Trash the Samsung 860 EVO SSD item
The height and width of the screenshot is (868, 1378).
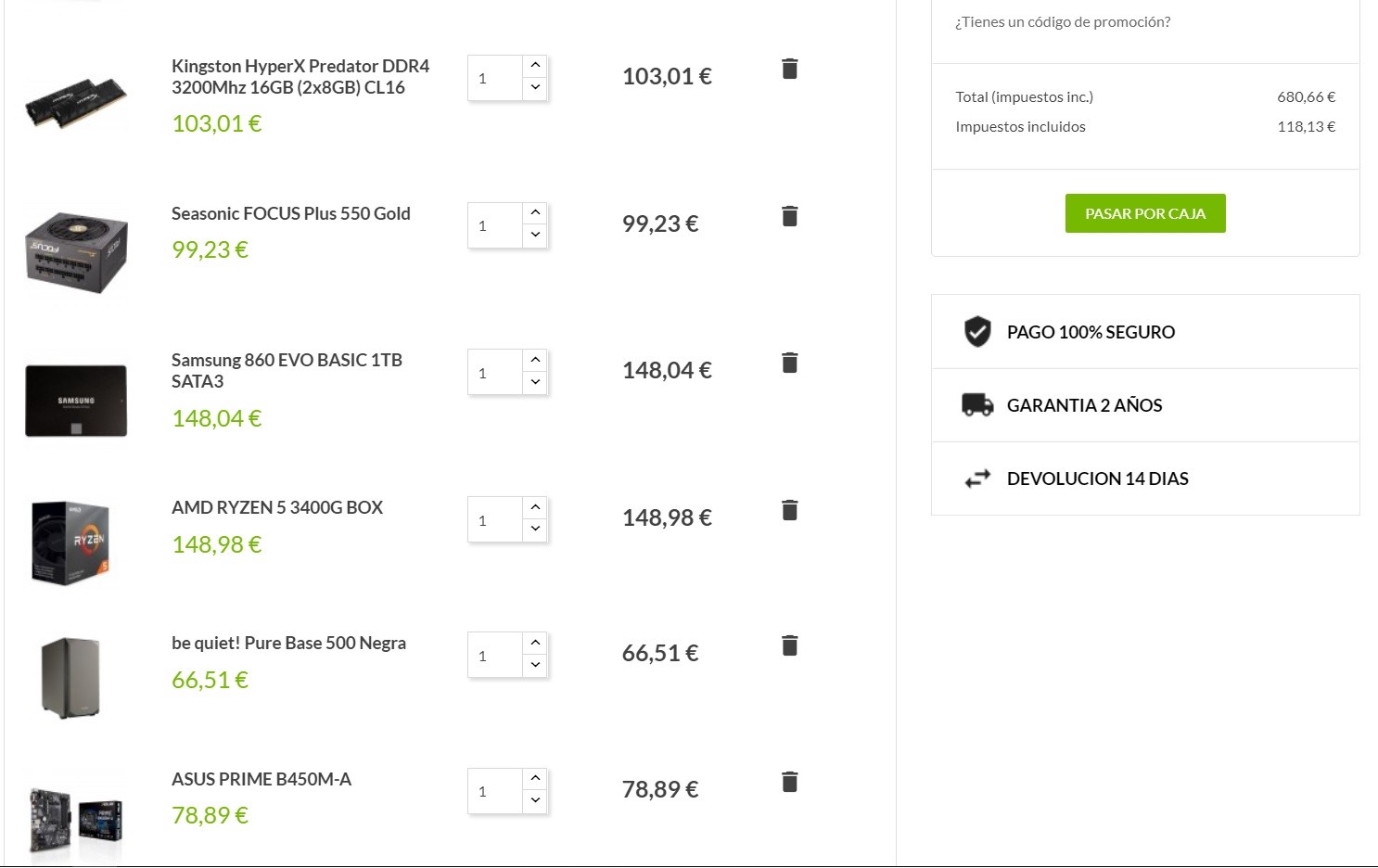point(789,363)
